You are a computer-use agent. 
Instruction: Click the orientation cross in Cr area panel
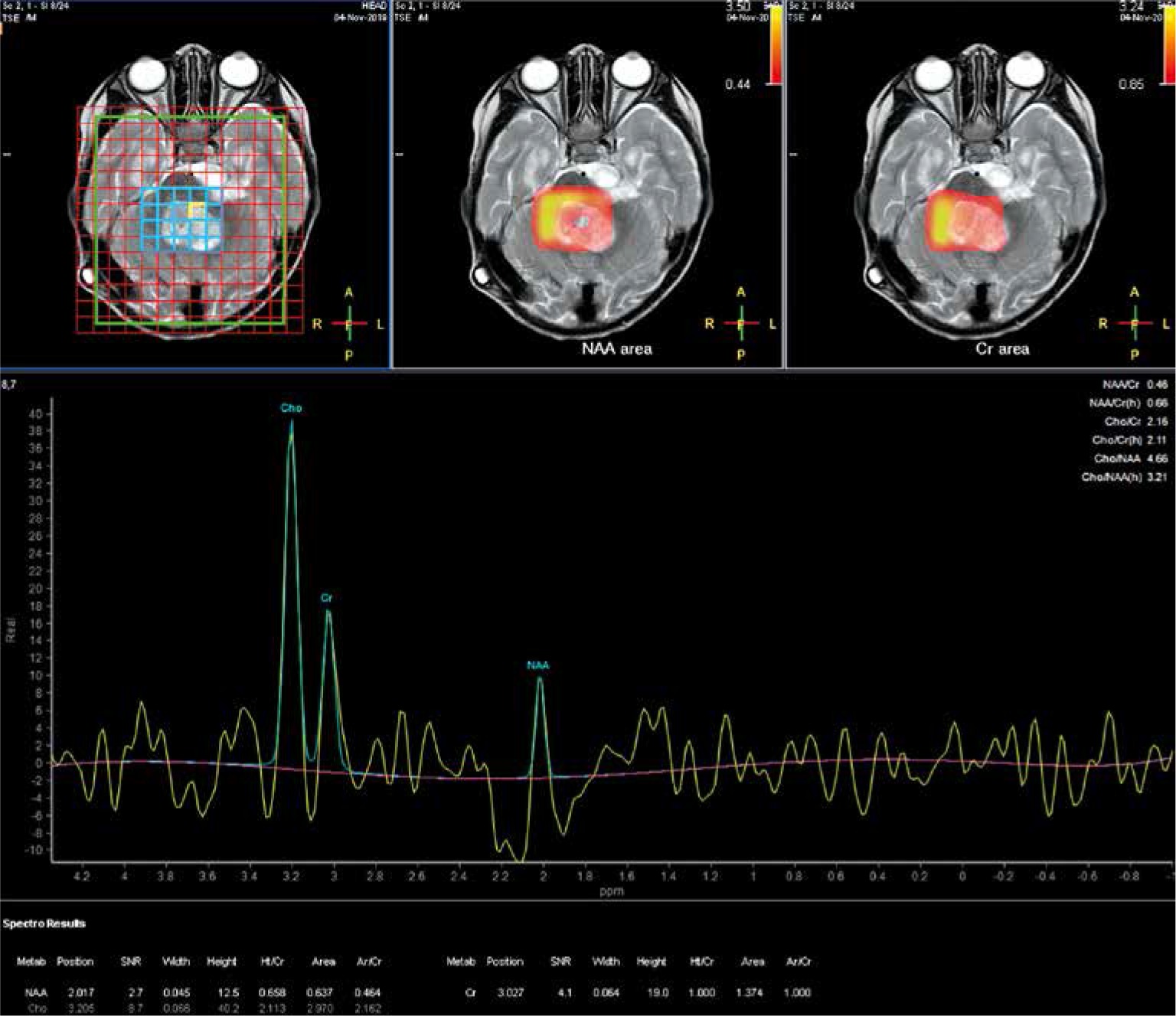pyautogui.click(x=1135, y=324)
